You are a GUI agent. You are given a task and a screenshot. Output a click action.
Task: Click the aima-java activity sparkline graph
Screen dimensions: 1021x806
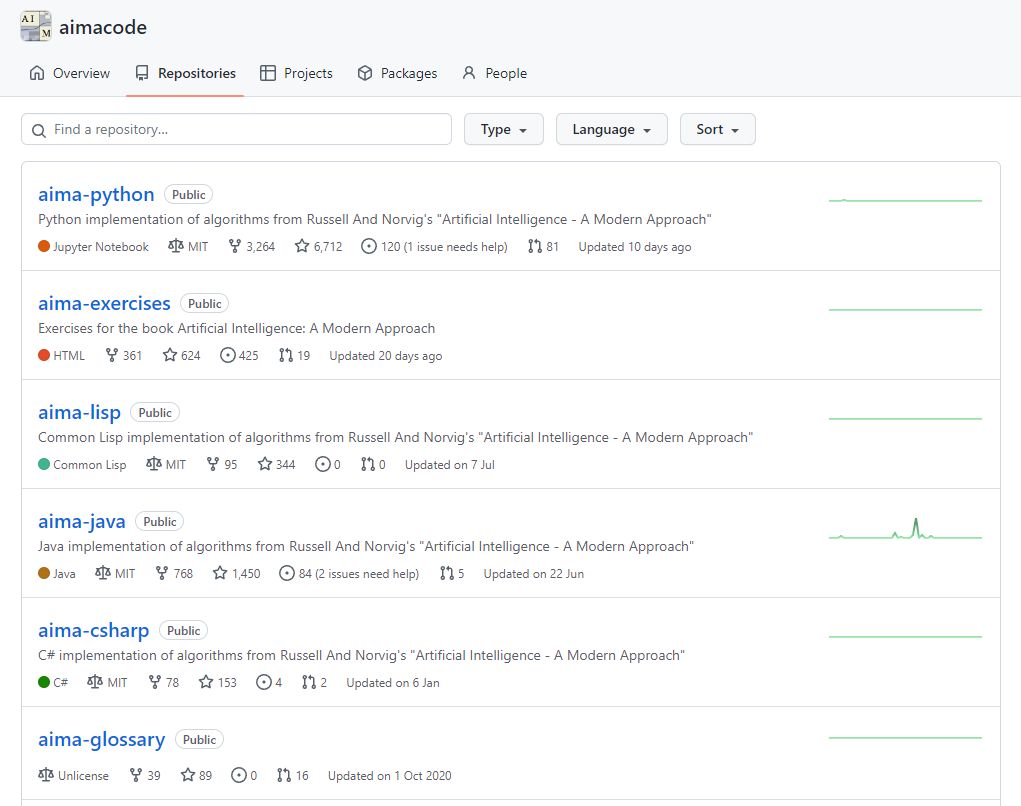[x=905, y=529]
